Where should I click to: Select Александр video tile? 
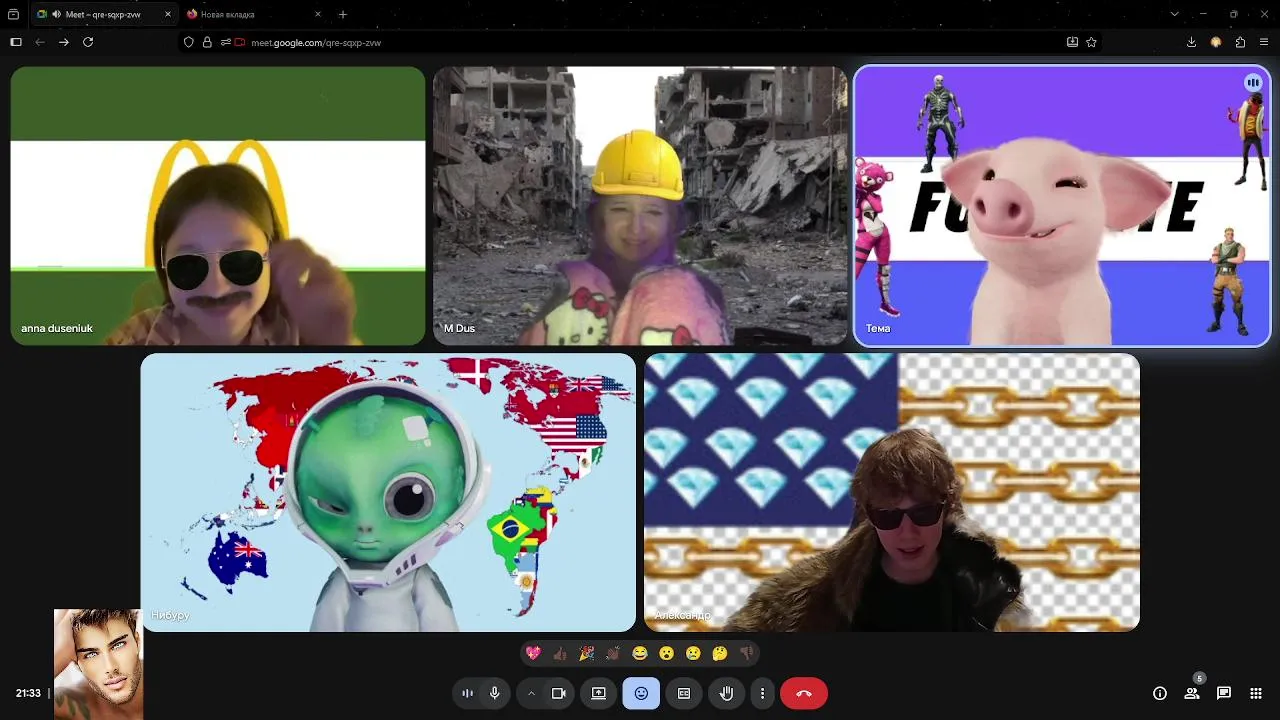(892, 492)
